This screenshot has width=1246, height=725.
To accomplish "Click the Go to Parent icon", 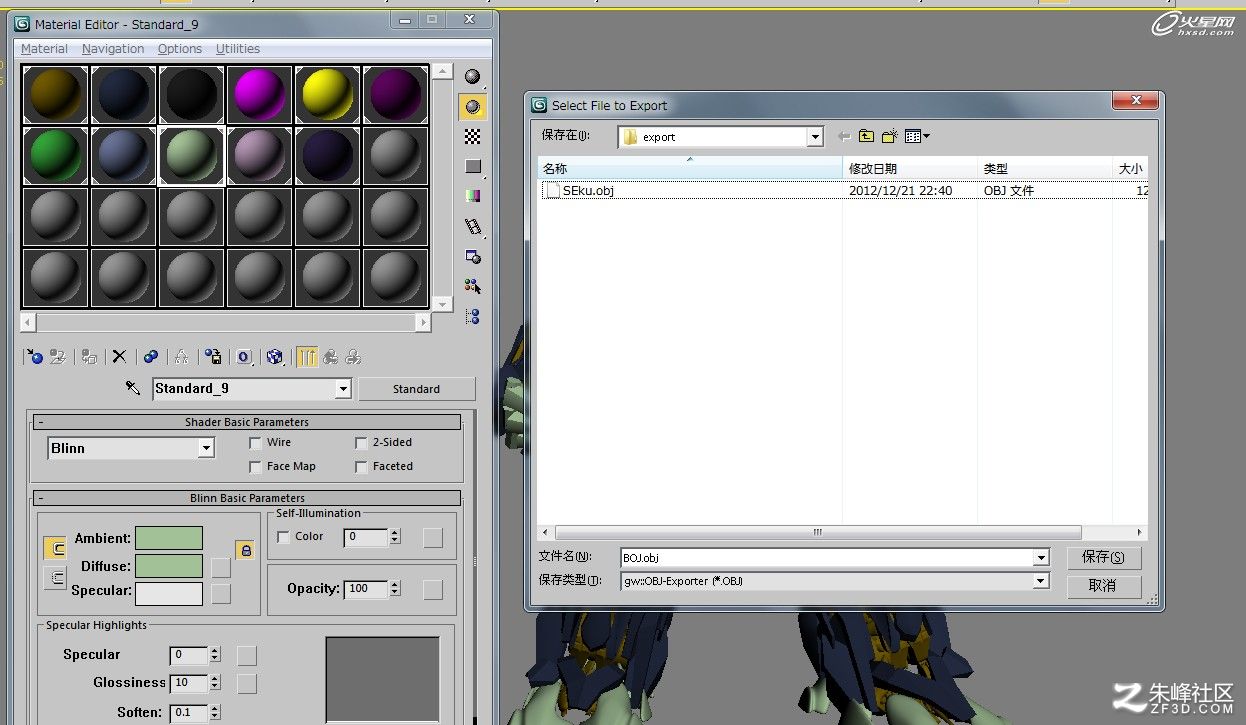I will click(330, 356).
